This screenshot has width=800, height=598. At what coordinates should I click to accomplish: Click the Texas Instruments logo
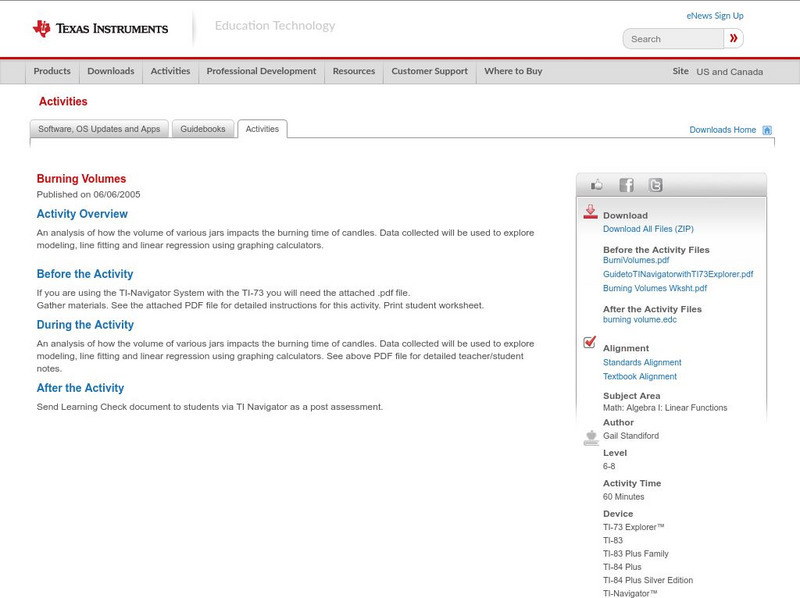point(100,28)
